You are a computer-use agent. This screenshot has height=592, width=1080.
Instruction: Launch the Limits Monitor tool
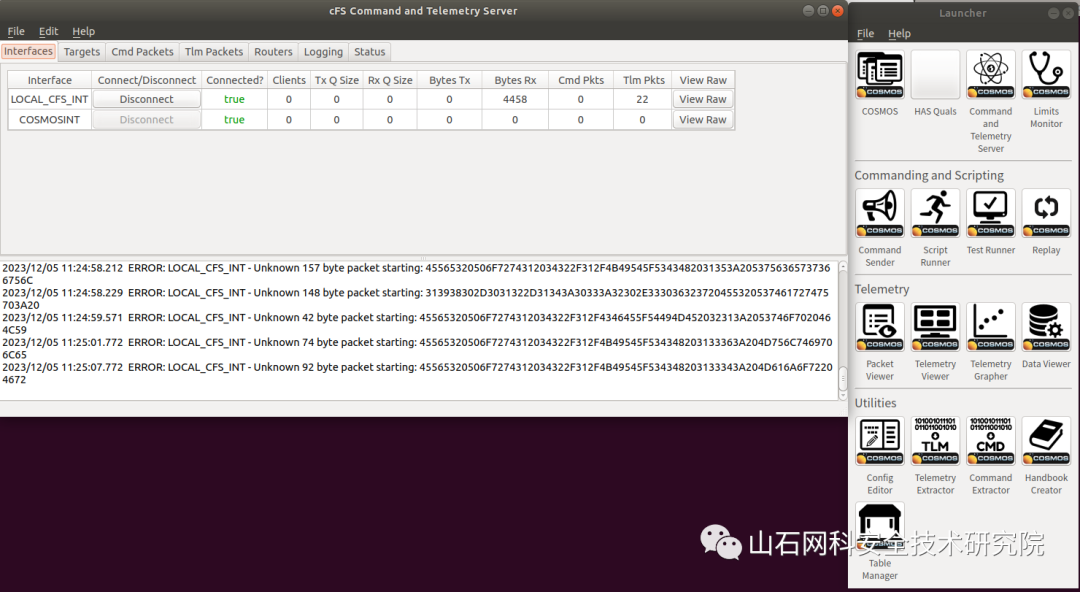(x=1046, y=74)
